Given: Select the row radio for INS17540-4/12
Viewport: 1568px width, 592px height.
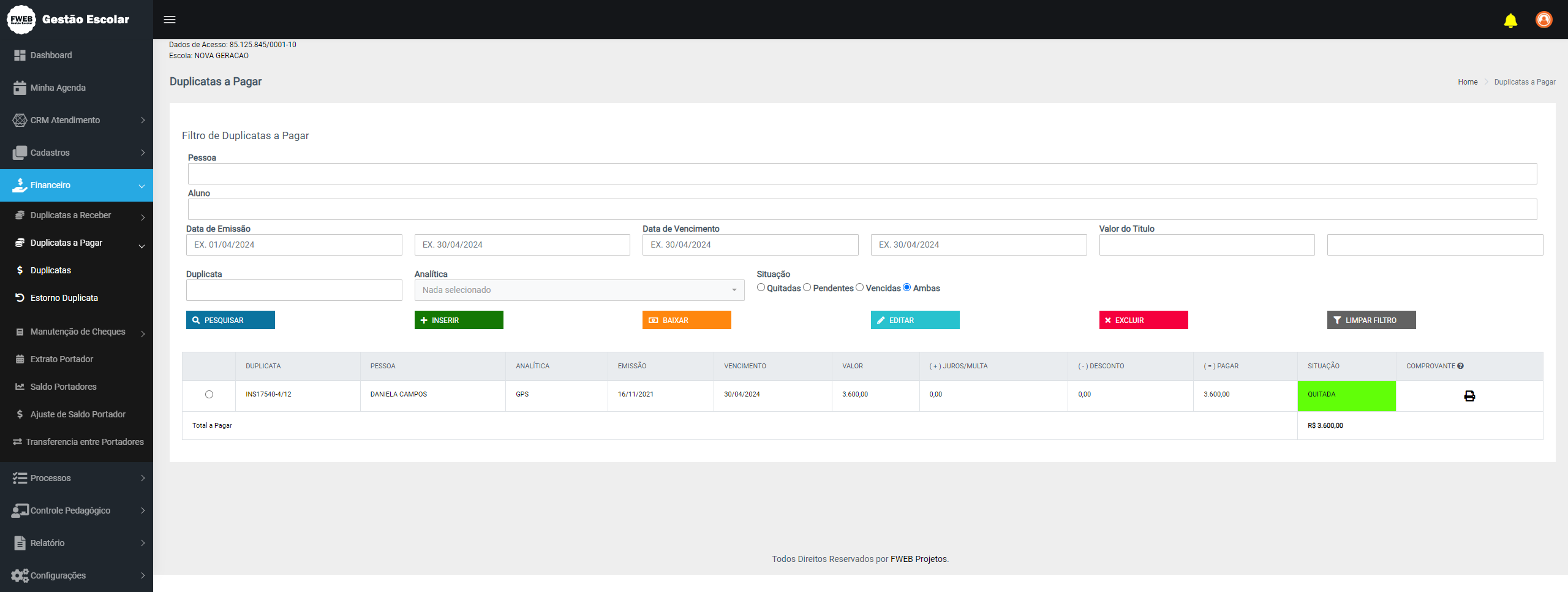Looking at the screenshot, I should [209, 395].
